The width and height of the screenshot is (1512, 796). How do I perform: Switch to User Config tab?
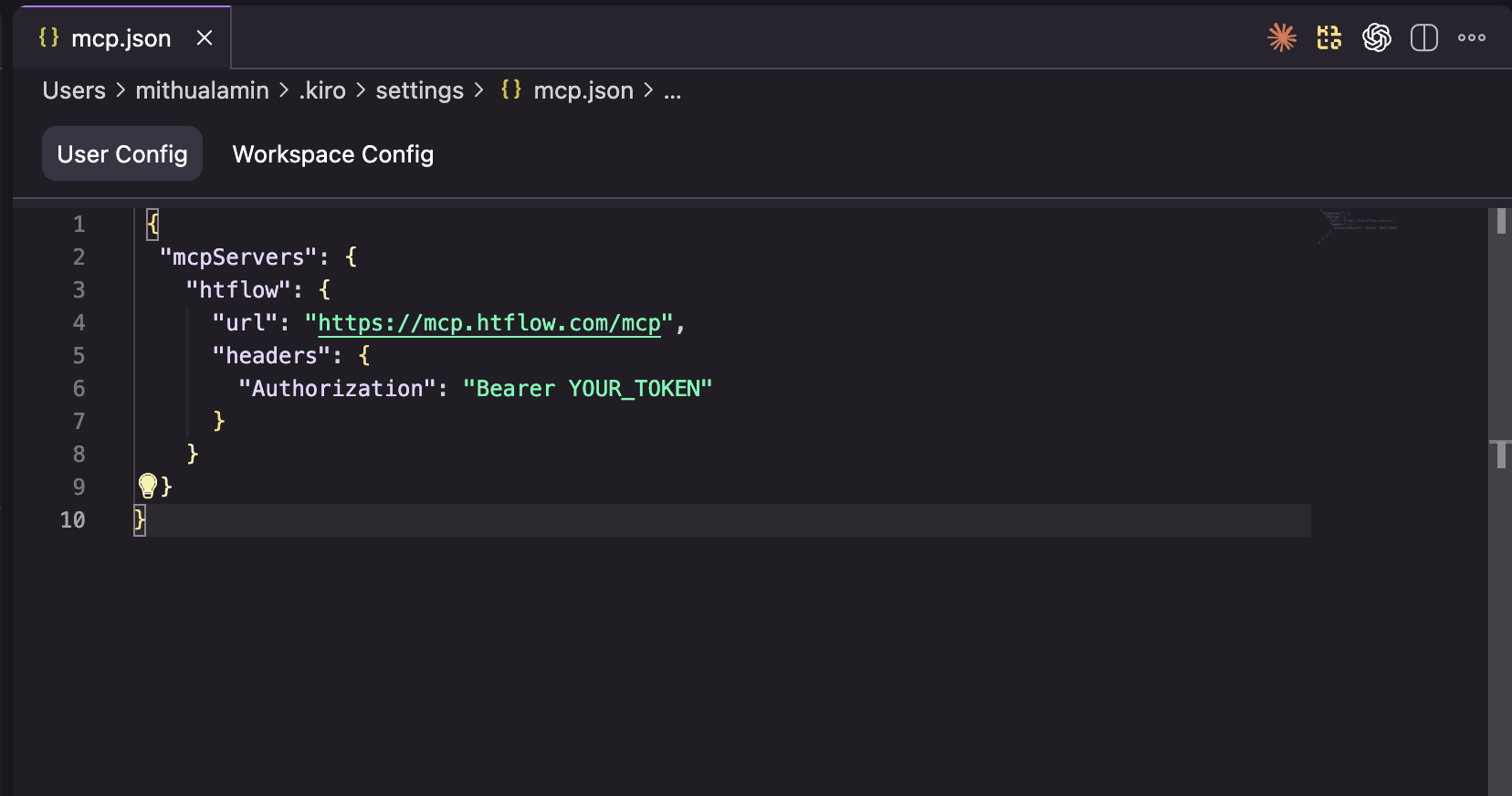coord(122,154)
